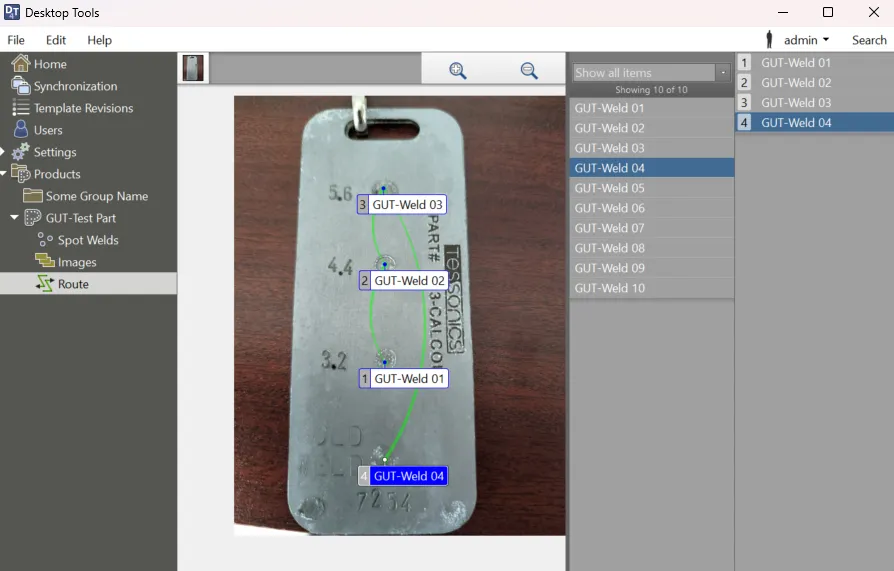Viewport: 894px width, 571px height.
Task: Zoom in with the magnifier plus icon
Action: pyautogui.click(x=458, y=70)
